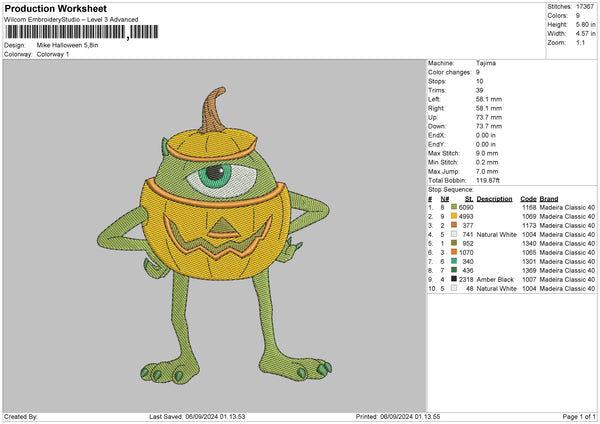Click the 'Code' column header
600x424 pixels.
click(x=528, y=199)
